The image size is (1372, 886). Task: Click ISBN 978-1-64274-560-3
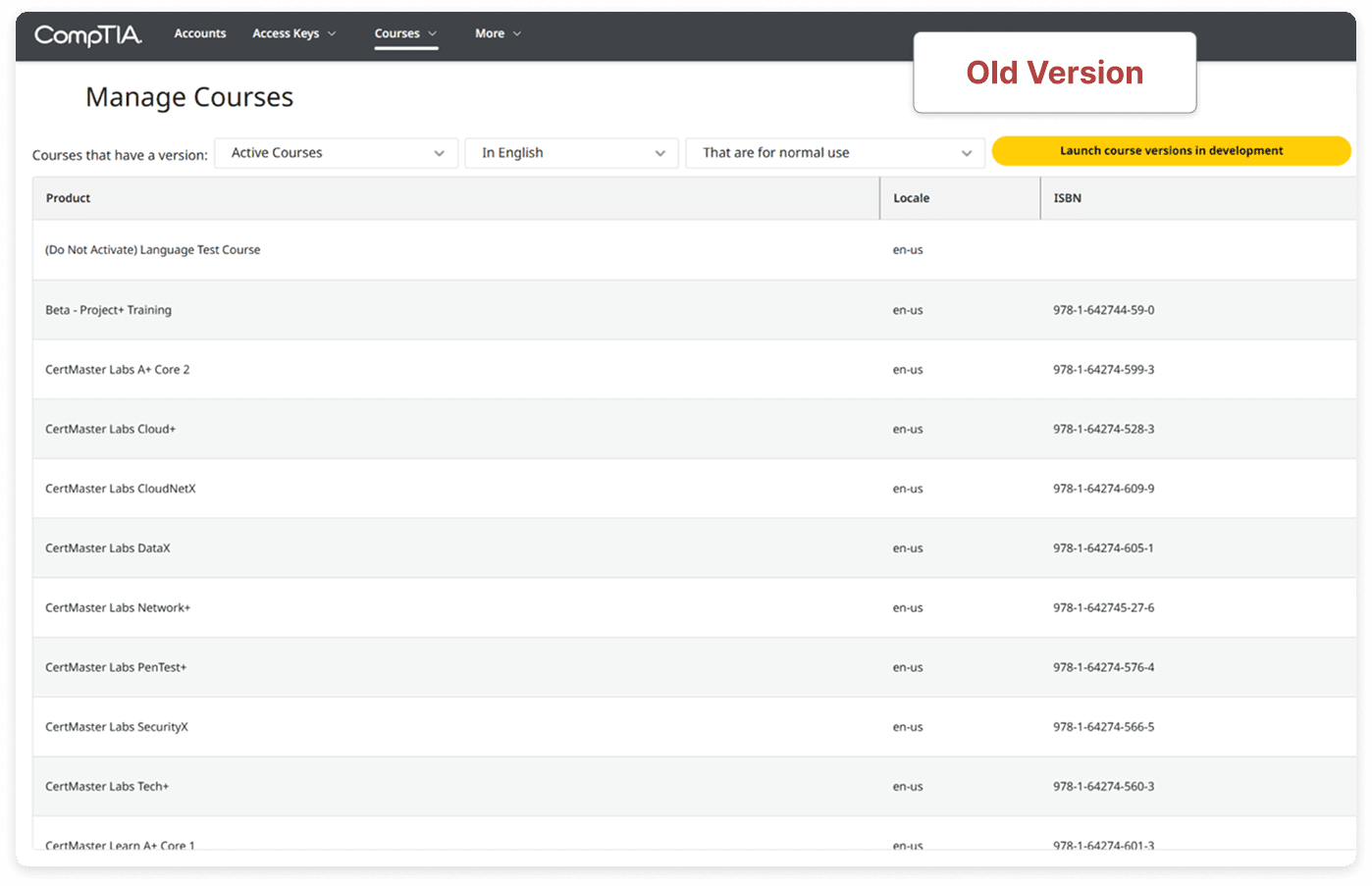pos(1103,787)
